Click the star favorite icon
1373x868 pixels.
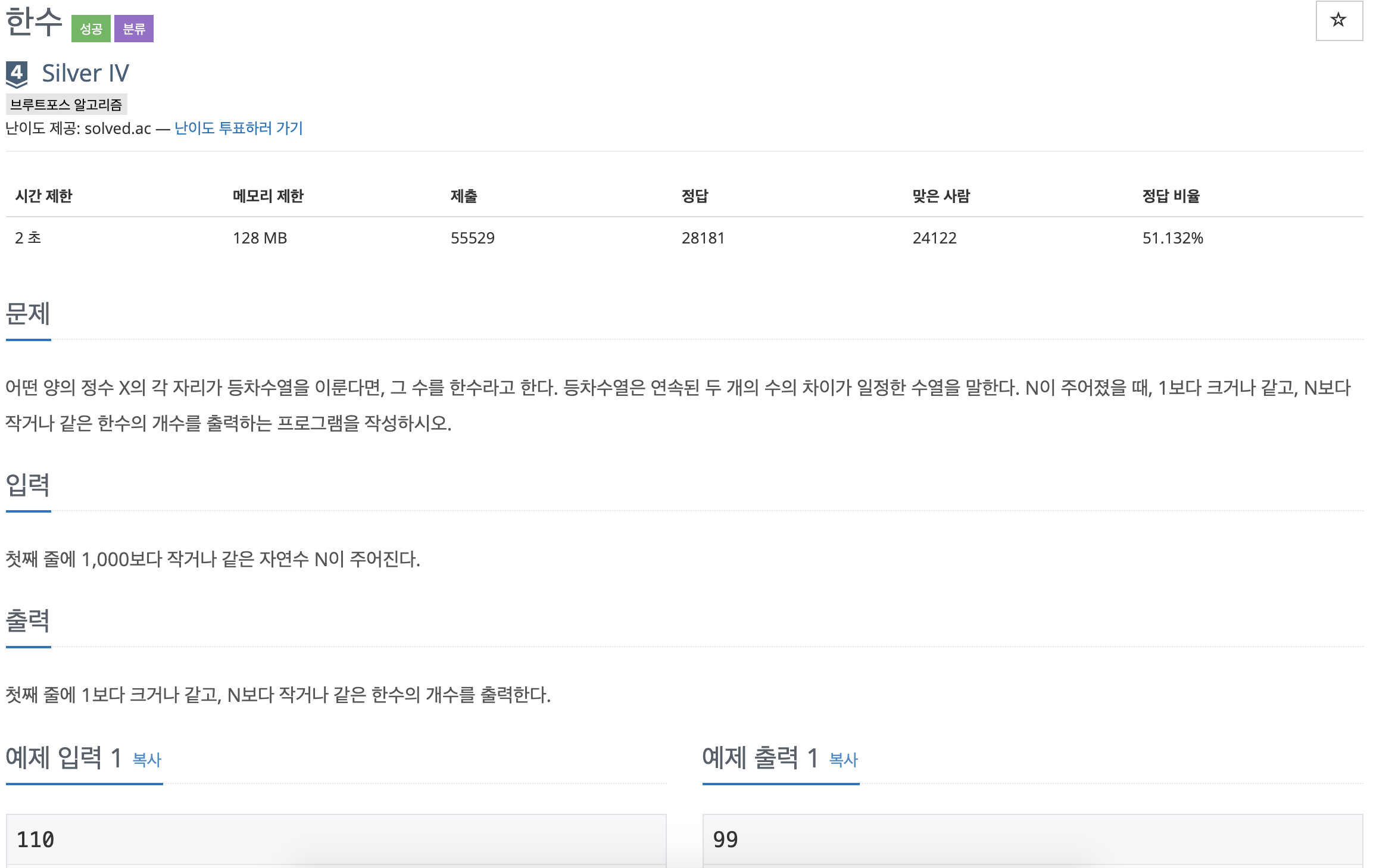[x=1338, y=20]
